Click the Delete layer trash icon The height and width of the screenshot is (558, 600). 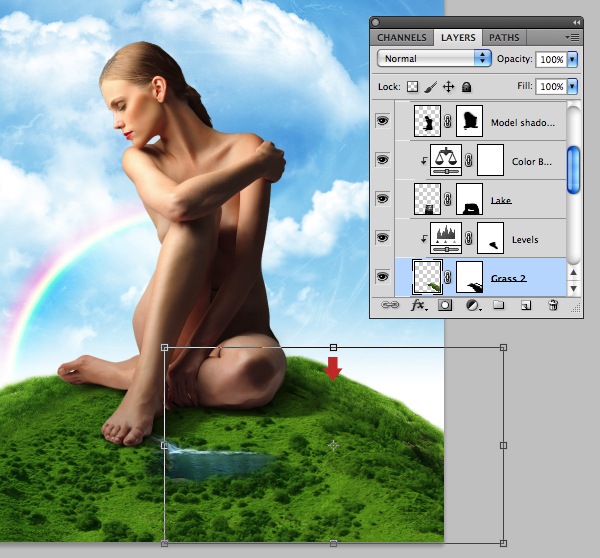tap(553, 305)
